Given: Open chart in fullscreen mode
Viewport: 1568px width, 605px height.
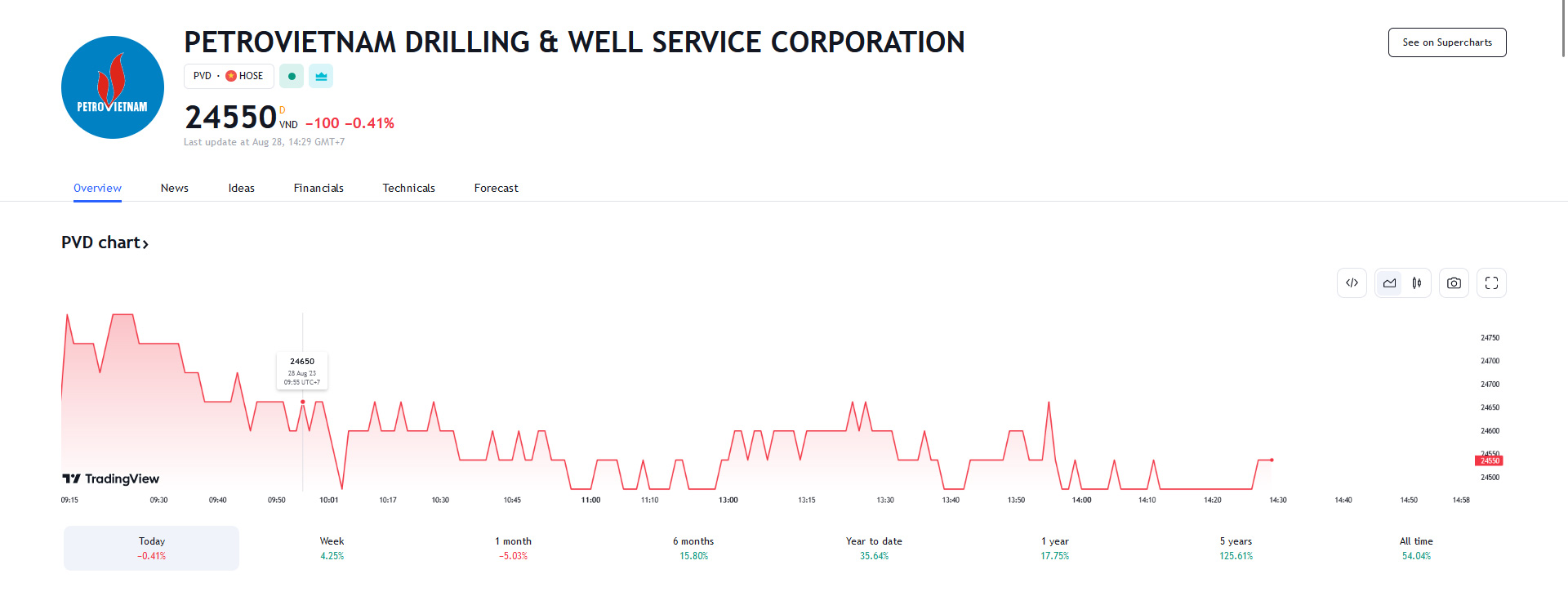Looking at the screenshot, I should click(x=1491, y=283).
